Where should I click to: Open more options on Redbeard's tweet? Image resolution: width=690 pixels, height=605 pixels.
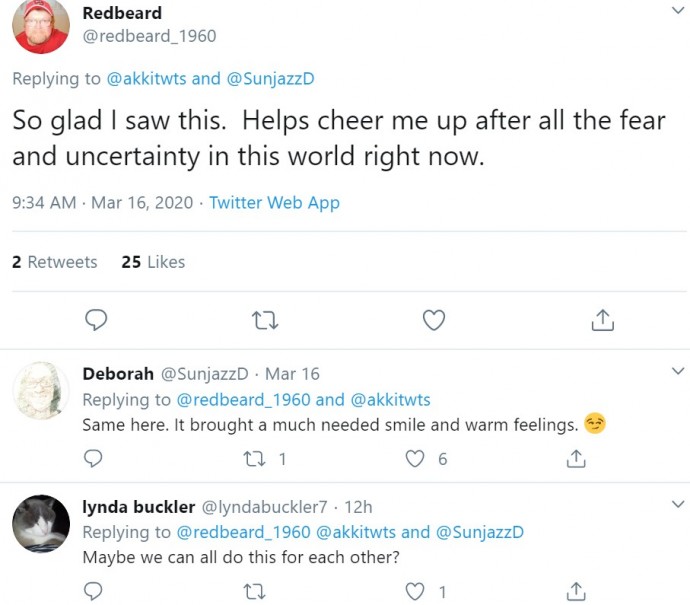click(677, 11)
